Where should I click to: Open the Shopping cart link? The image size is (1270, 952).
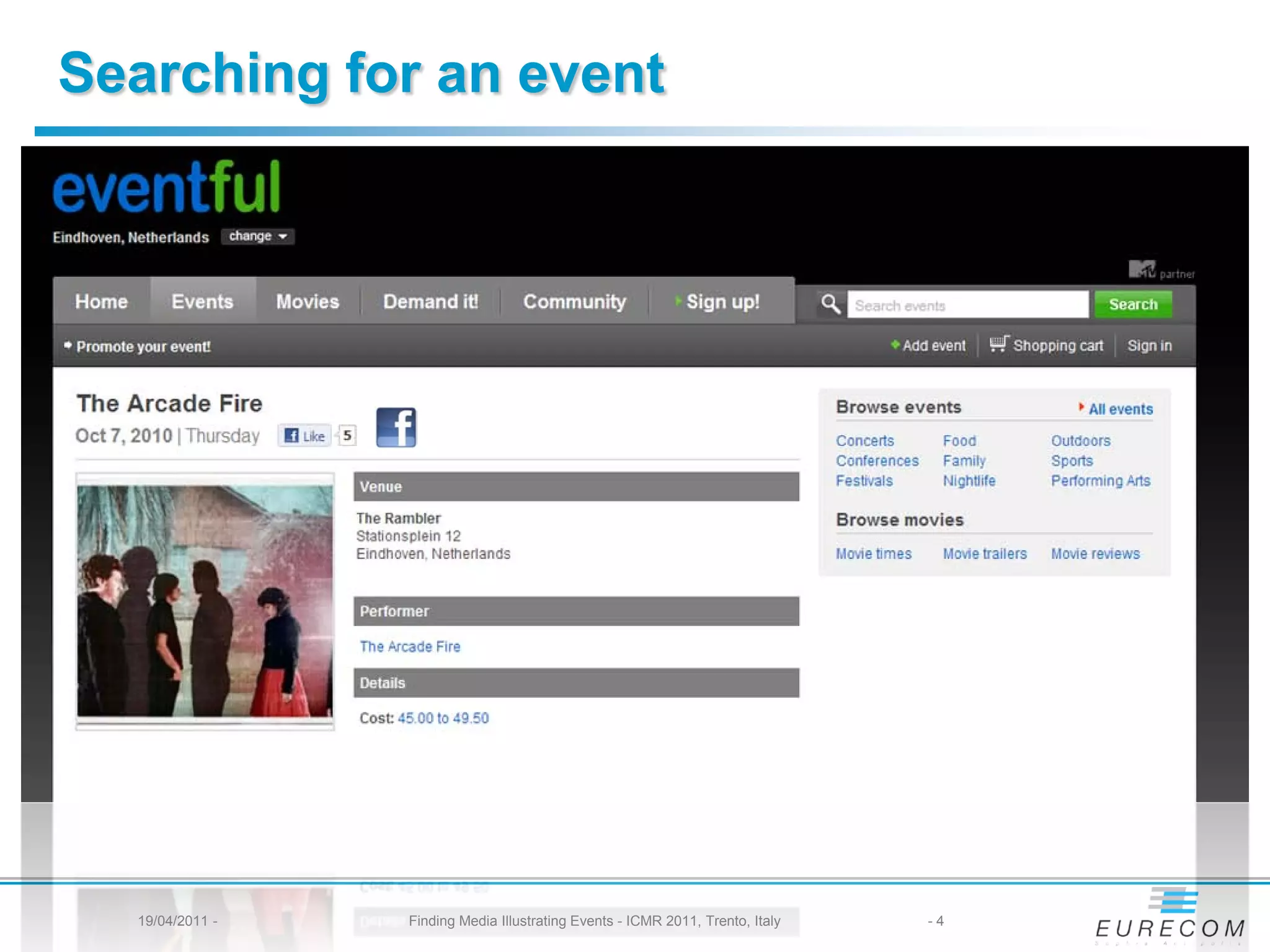(1058, 346)
